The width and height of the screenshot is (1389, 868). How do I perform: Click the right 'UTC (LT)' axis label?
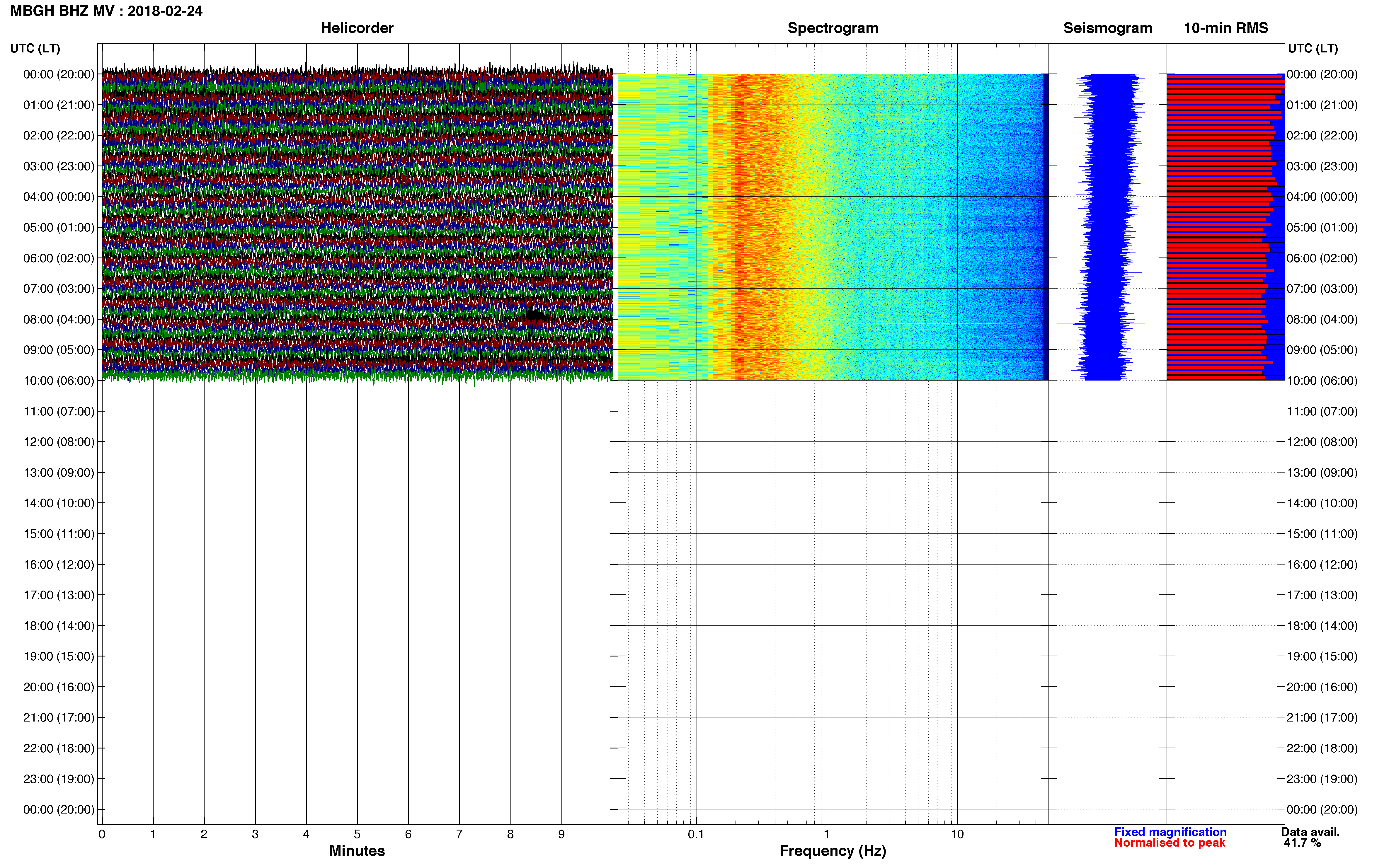[1313, 48]
